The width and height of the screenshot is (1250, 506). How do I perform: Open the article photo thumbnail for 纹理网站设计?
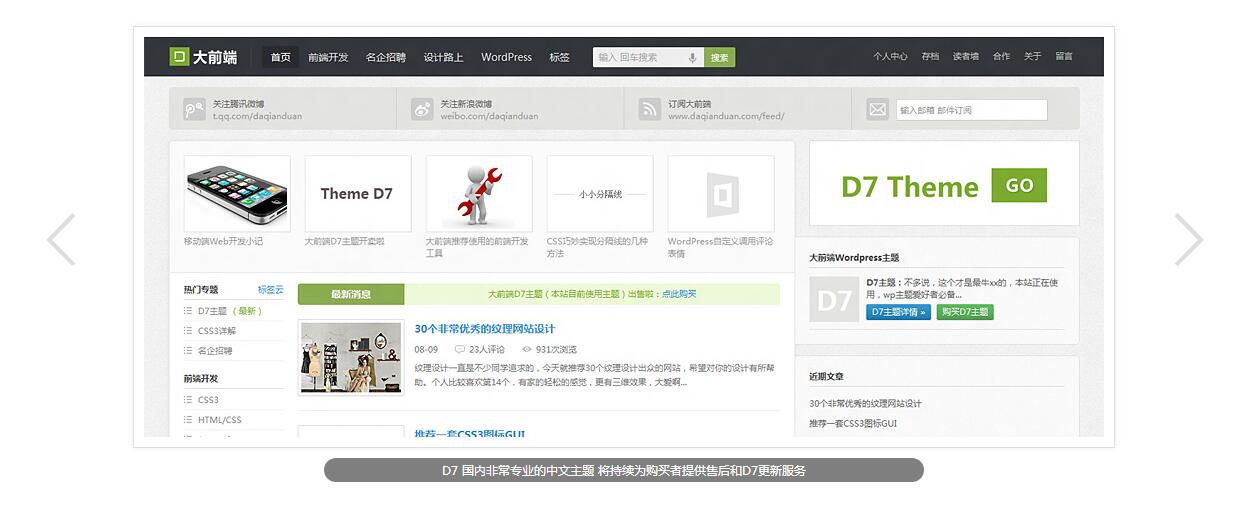[351, 358]
